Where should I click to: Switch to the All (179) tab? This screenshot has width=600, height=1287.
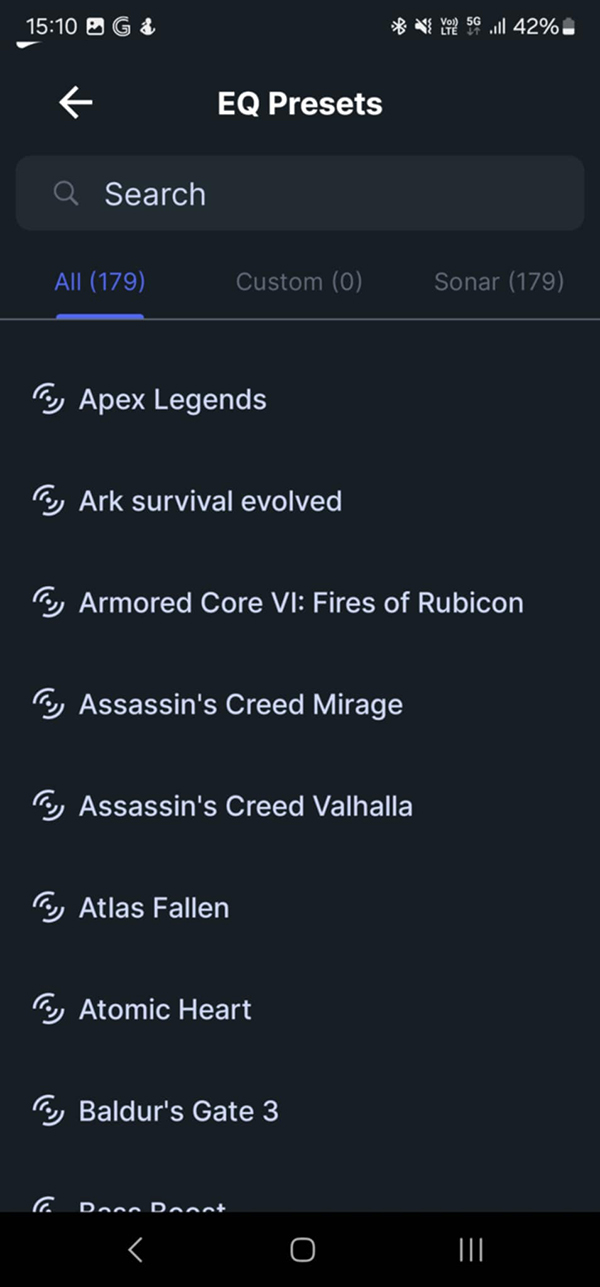(x=100, y=282)
